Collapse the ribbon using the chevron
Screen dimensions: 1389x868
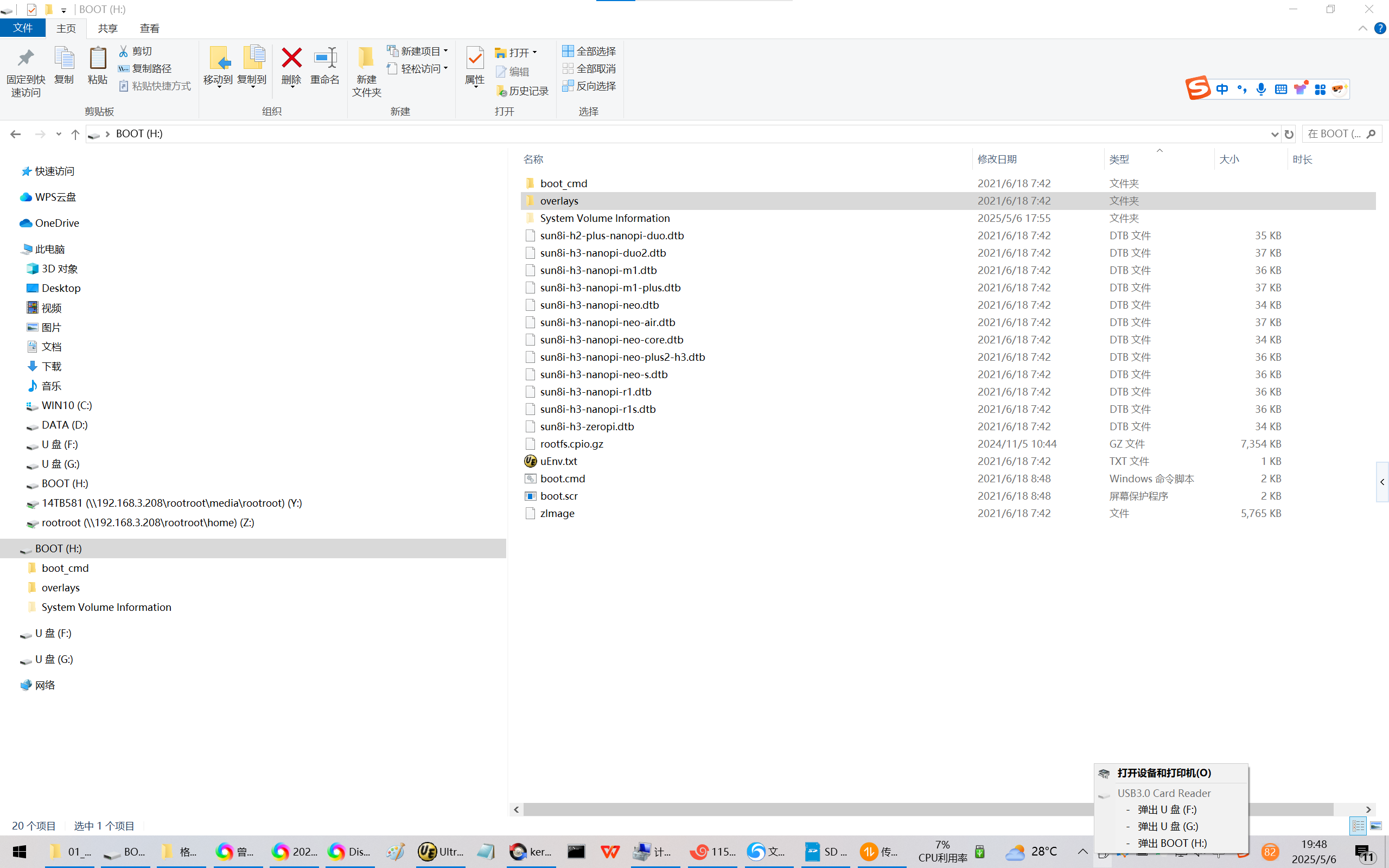pyautogui.click(x=1362, y=28)
